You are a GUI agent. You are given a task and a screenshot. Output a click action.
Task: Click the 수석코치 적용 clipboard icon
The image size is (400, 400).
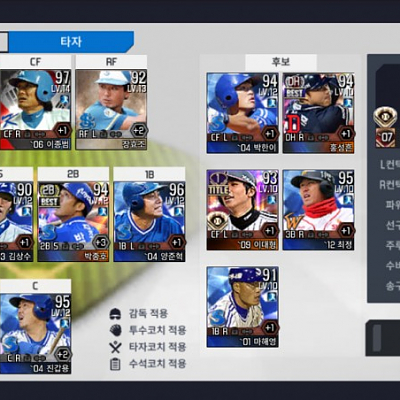[115, 364]
